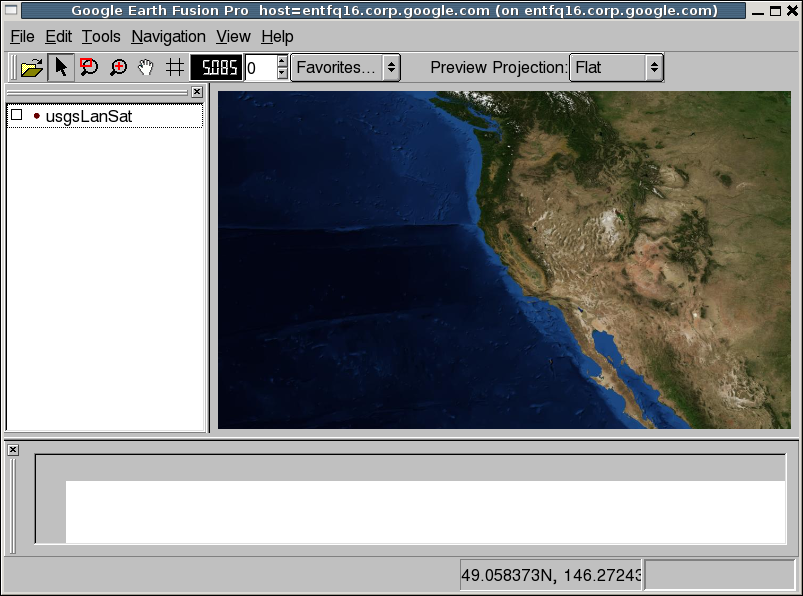The image size is (803, 596).
Task: Open the Navigation menu
Action: tap(168, 36)
